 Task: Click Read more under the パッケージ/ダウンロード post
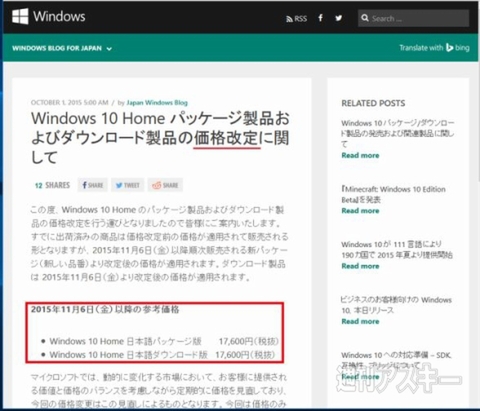(360, 155)
